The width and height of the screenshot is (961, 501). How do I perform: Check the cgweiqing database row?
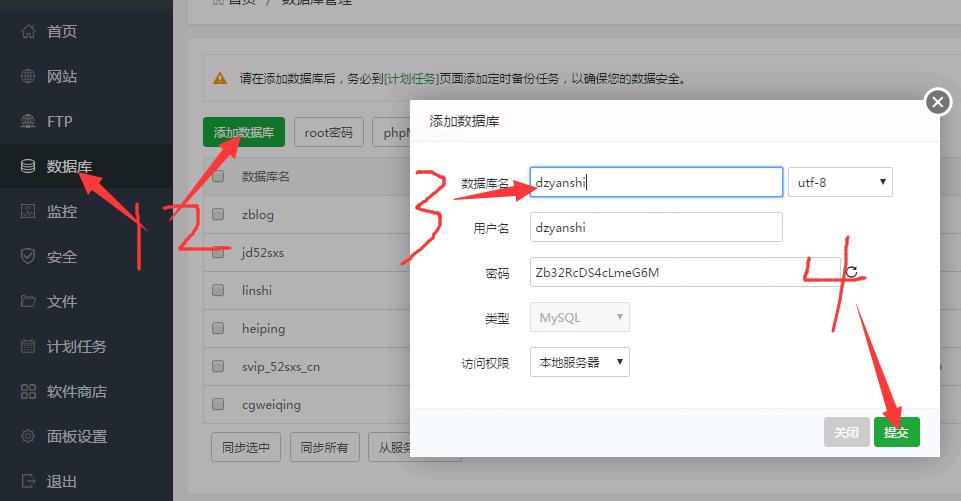click(x=218, y=404)
